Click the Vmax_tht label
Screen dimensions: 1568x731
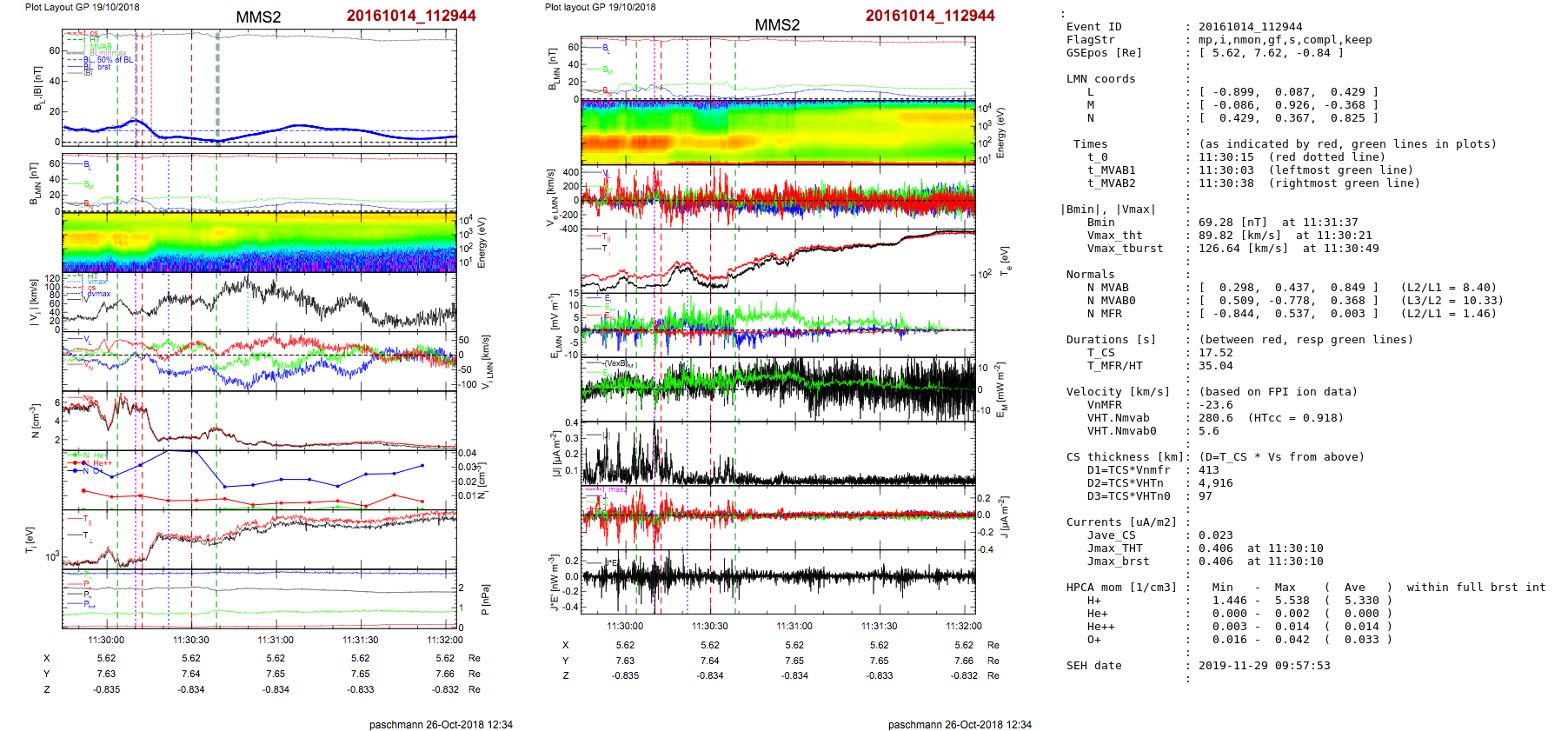(x=1114, y=236)
